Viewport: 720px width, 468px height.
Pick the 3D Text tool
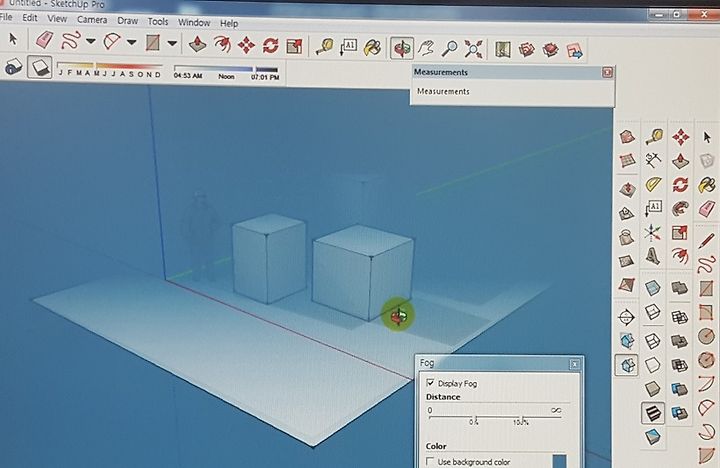(652, 256)
